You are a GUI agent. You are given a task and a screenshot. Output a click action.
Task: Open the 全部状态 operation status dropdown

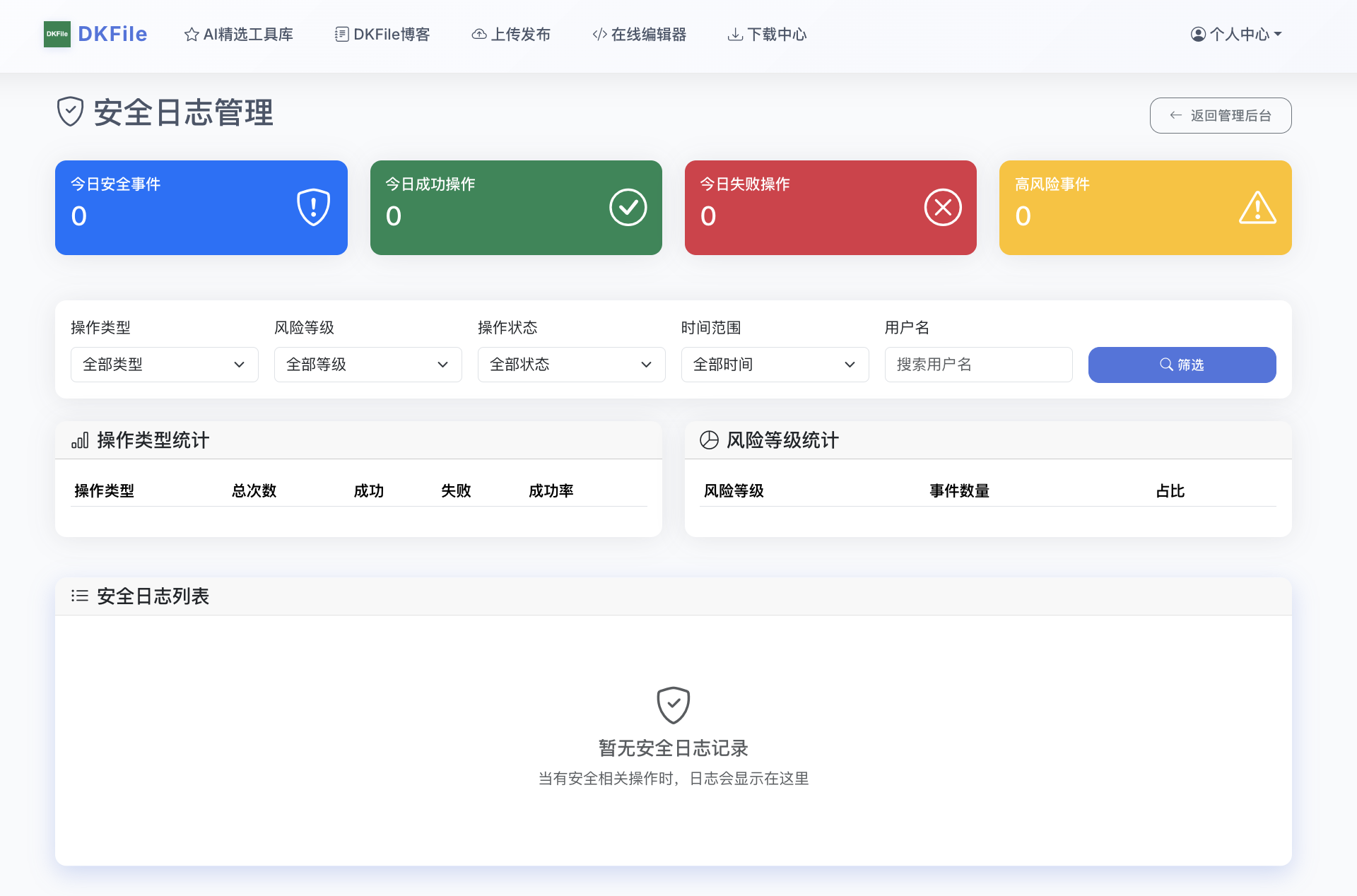(x=571, y=365)
